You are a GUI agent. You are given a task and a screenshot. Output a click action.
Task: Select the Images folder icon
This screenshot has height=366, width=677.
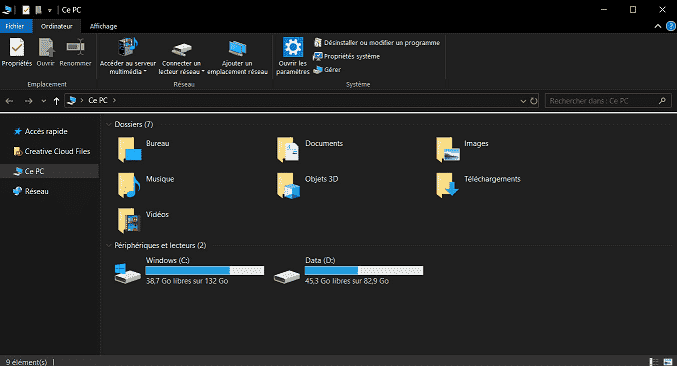pyautogui.click(x=447, y=149)
